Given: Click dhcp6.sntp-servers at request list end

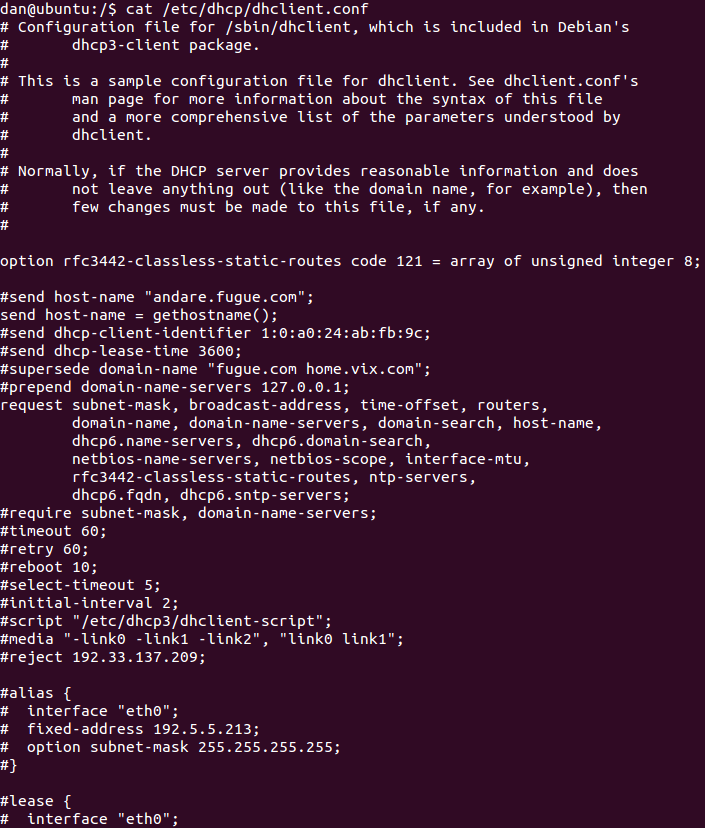Looking at the screenshot, I should click(x=260, y=495).
